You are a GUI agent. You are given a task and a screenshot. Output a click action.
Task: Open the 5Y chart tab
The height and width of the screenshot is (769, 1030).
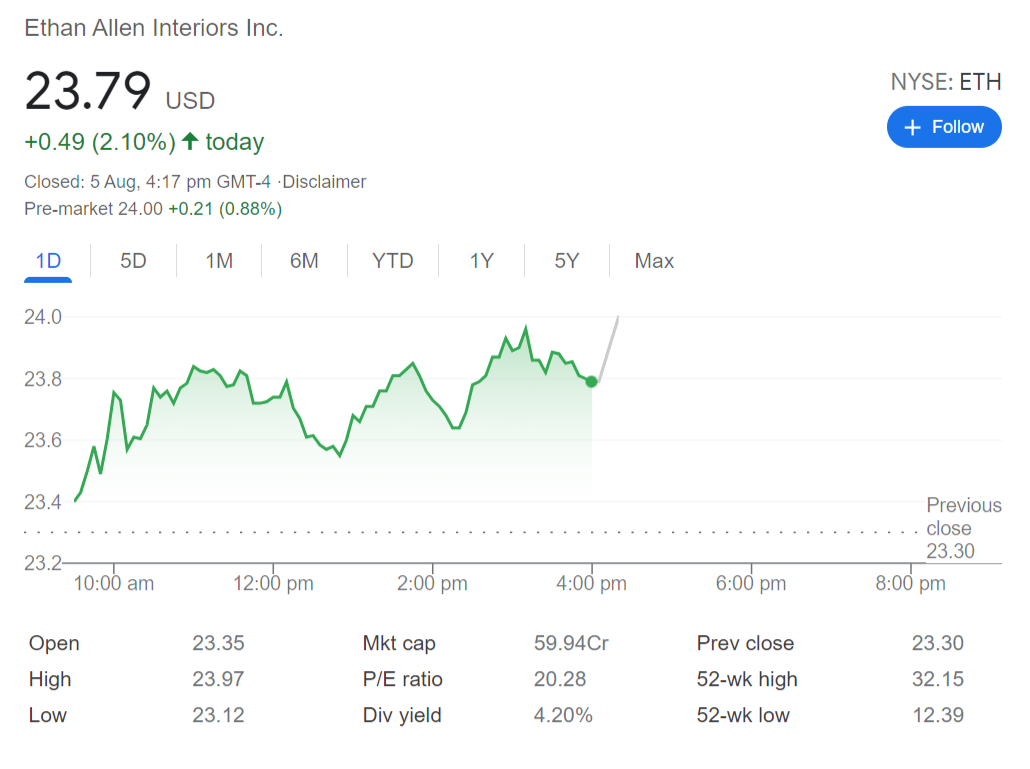click(x=567, y=261)
